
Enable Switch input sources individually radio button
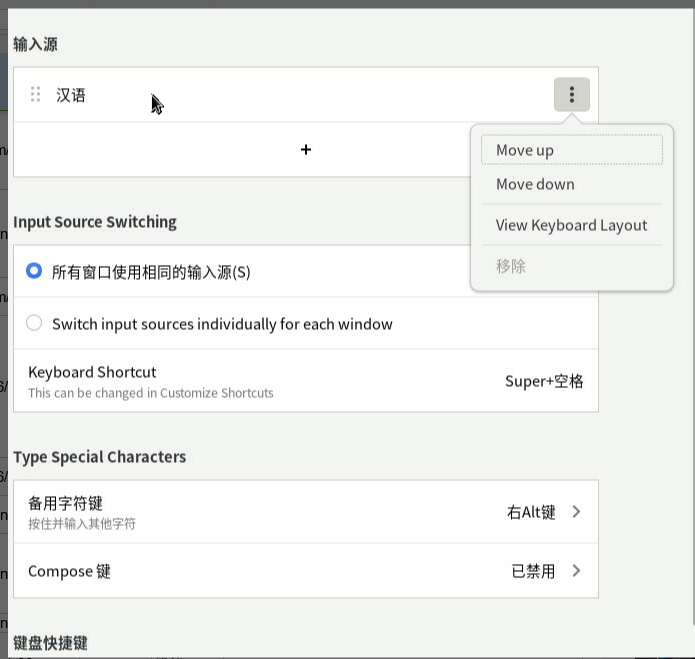pyautogui.click(x=34, y=323)
